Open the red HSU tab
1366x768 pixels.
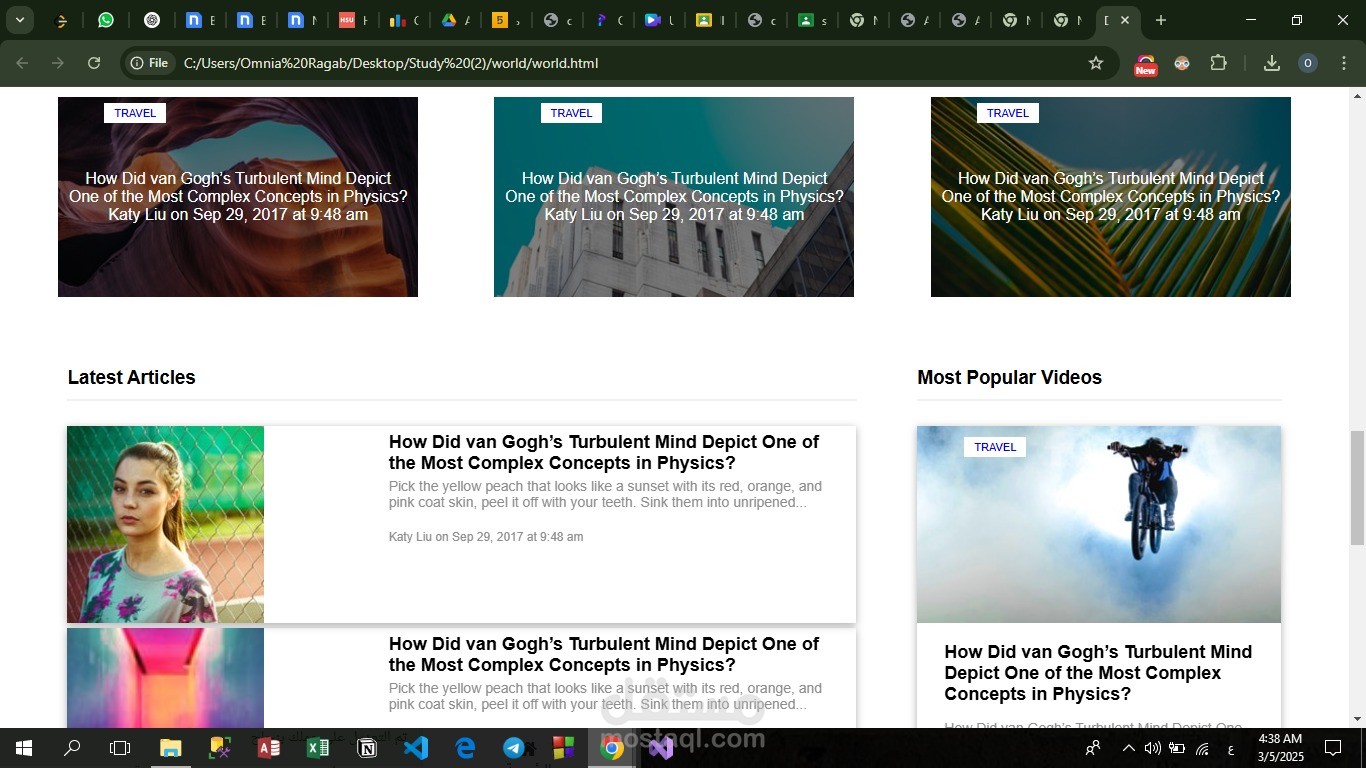pyautogui.click(x=347, y=20)
